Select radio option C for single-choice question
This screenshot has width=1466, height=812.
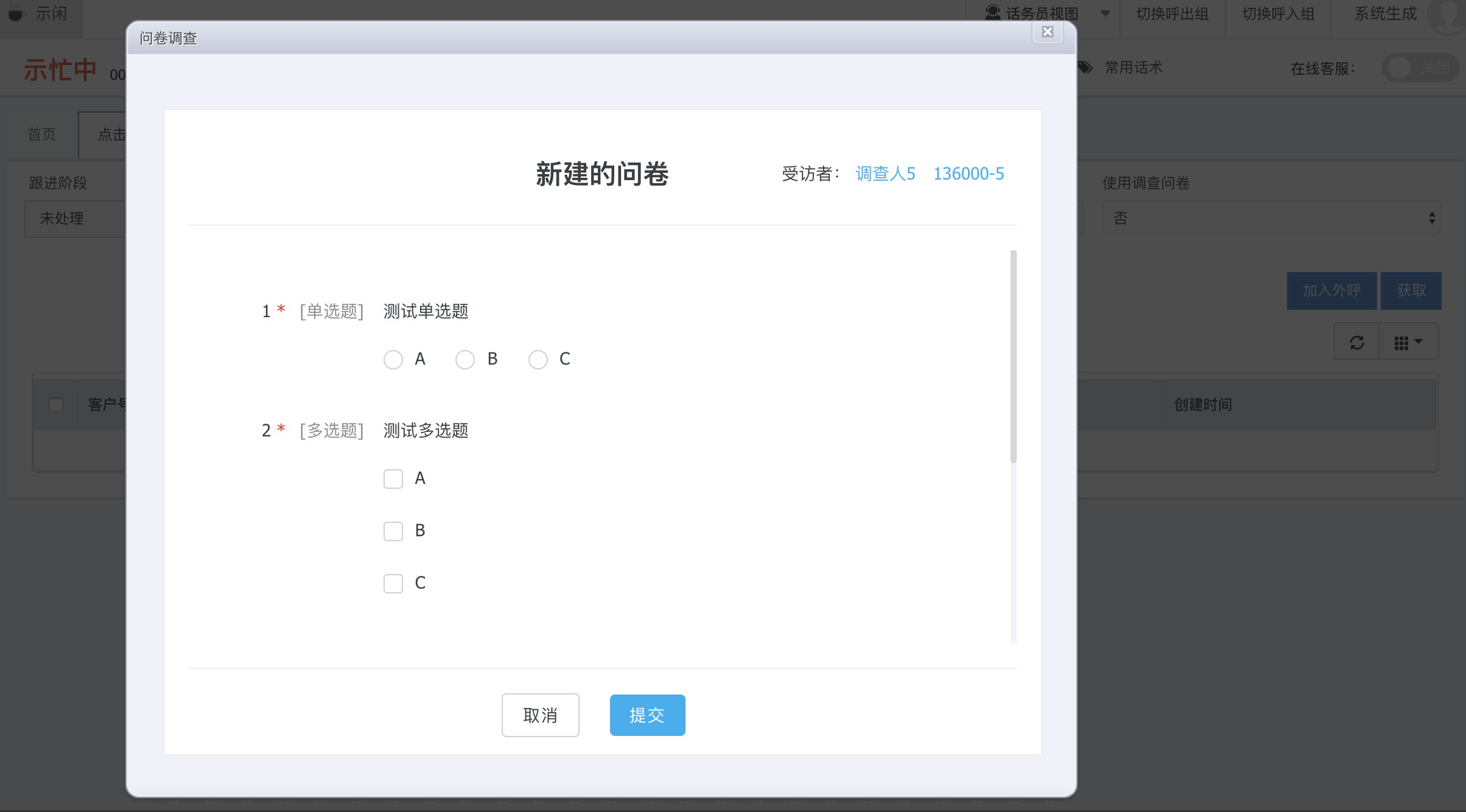(x=538, y=360)
